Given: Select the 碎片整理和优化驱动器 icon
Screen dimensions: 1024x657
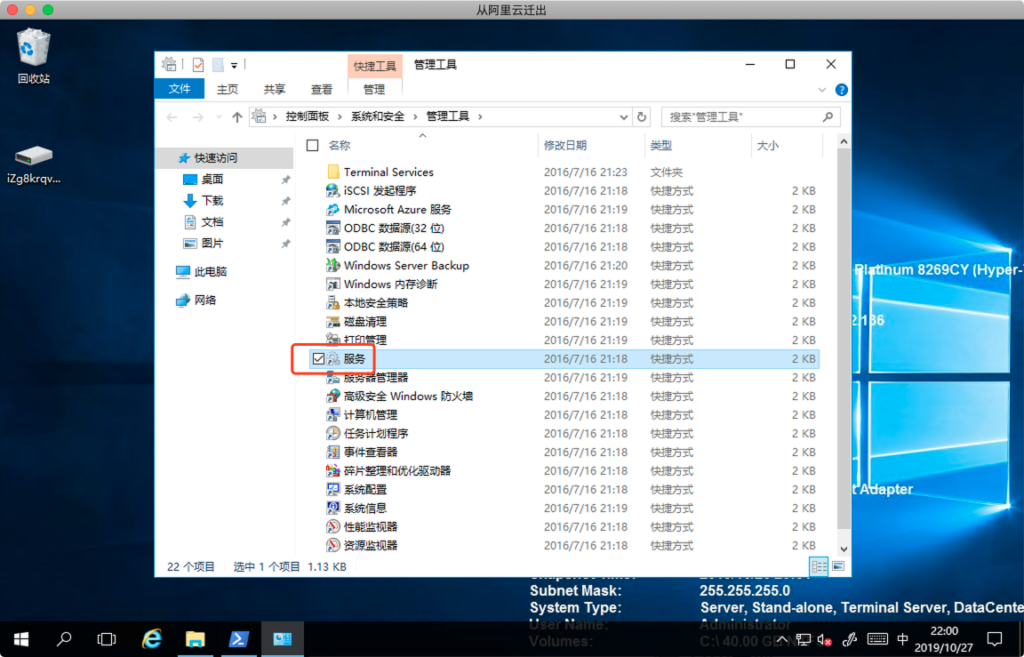Looking at the screenshot, I should pos(334,471).
